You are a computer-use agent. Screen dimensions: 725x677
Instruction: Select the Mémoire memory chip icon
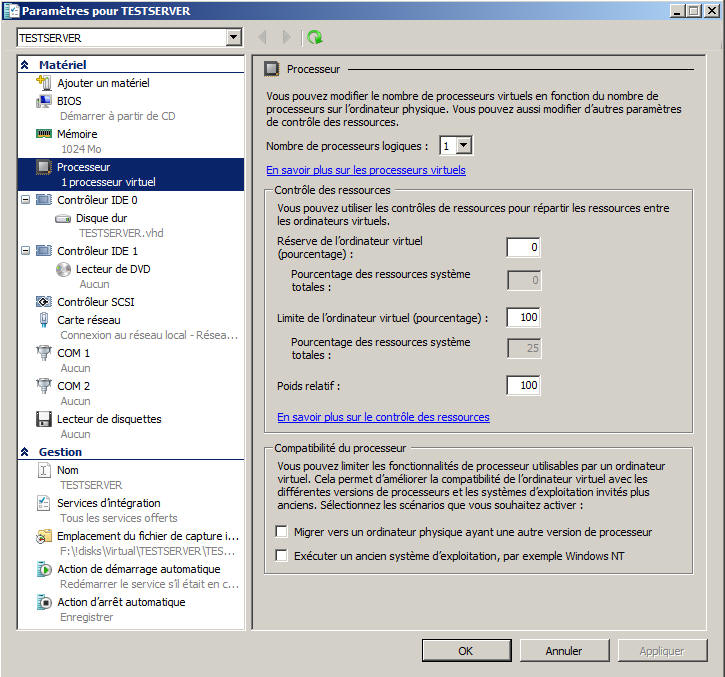44,133
